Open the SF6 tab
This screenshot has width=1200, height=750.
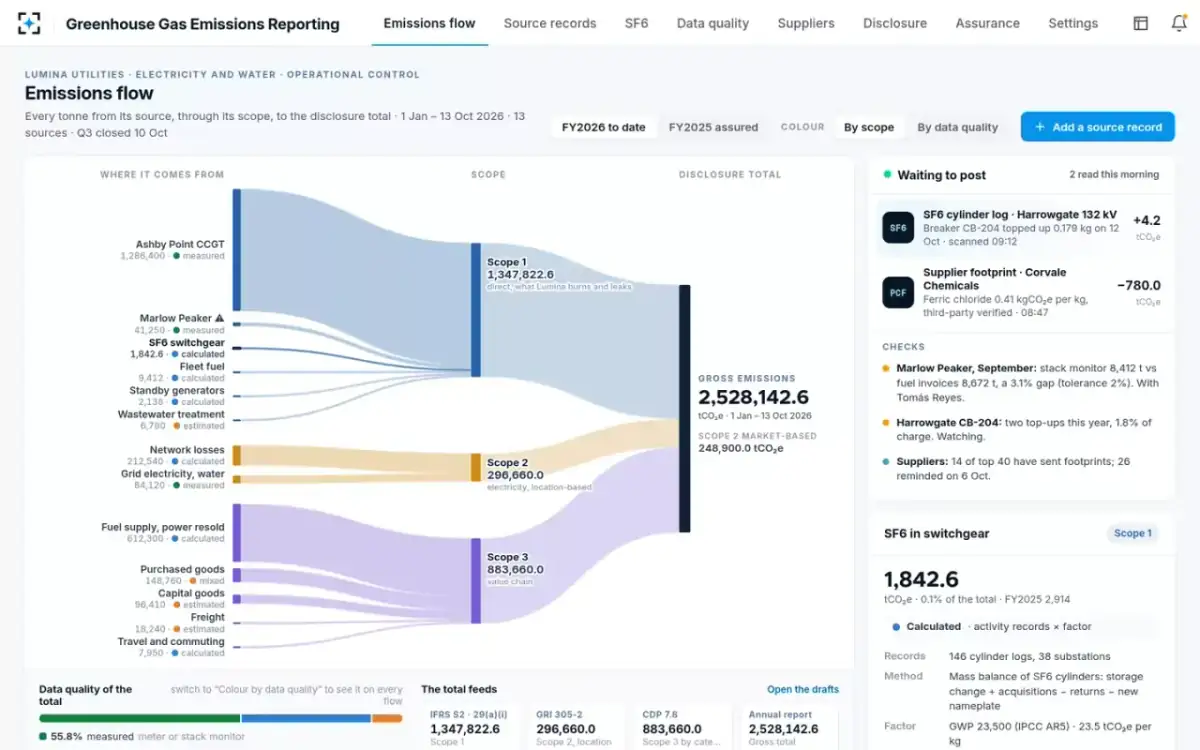[636, 23]
